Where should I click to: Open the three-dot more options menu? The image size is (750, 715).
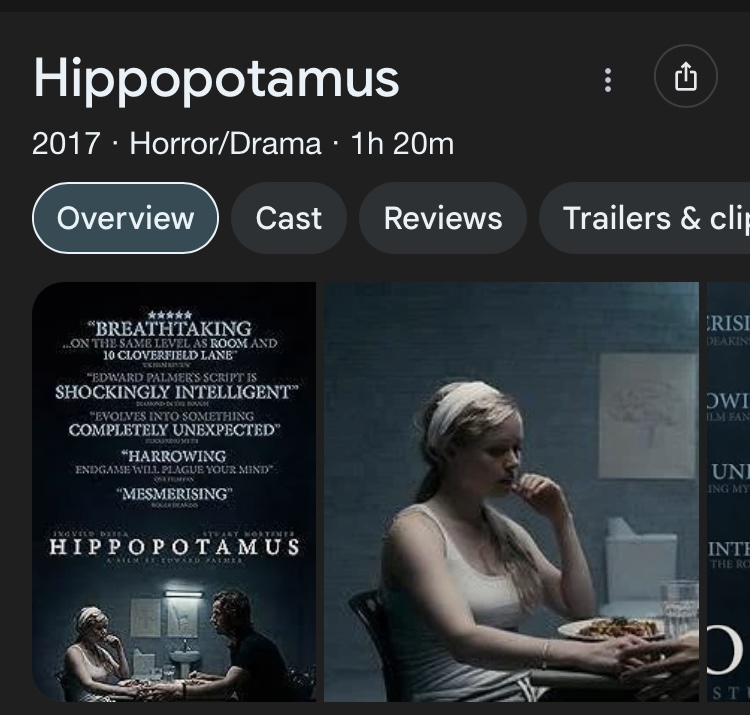tap(607, 79)
